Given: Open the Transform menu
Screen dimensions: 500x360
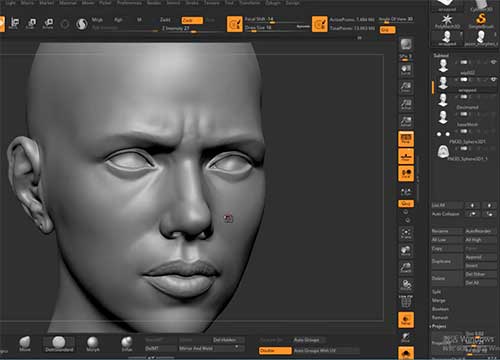Looking at the screenshot, I should coord(249,3).
